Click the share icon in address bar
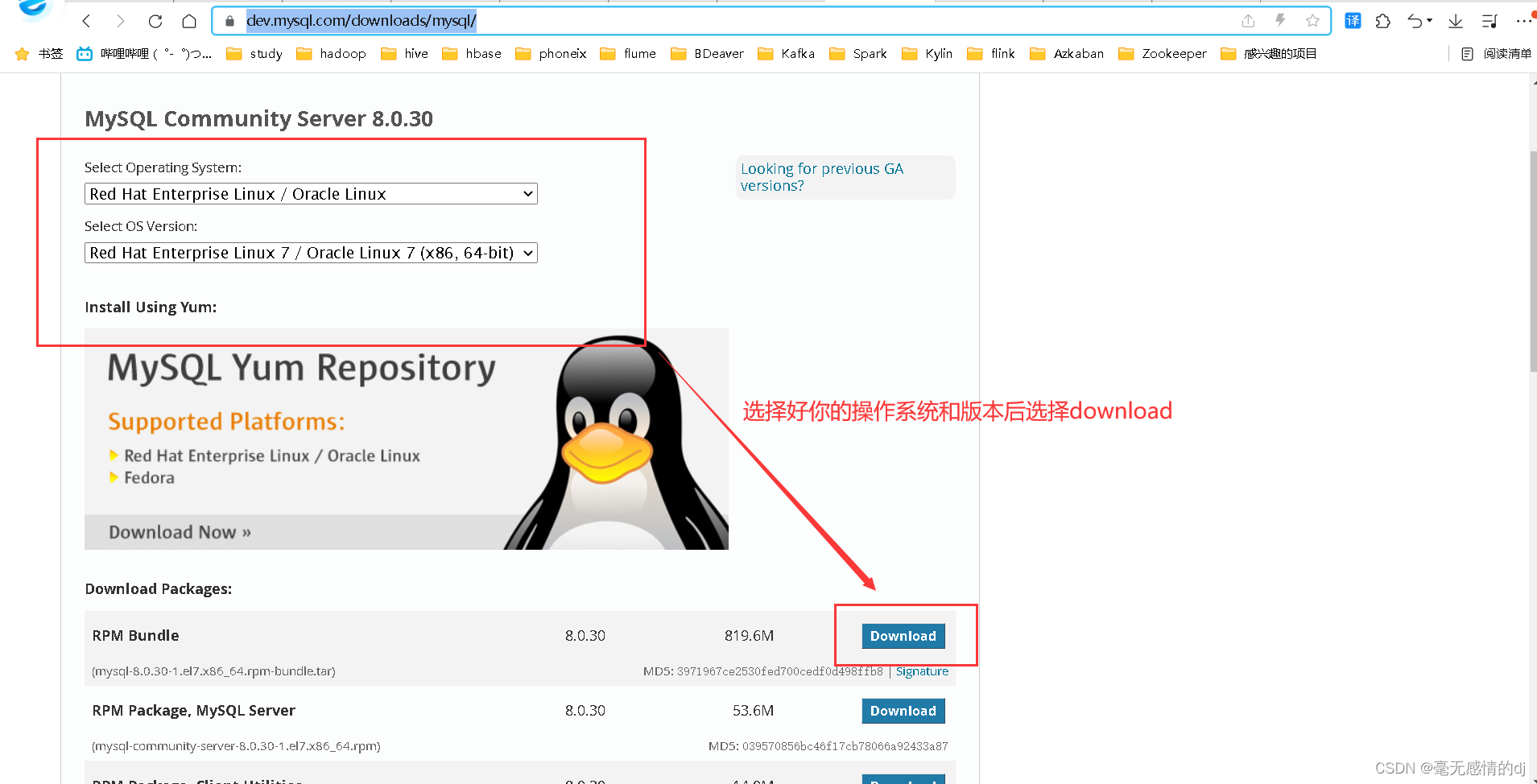 (1248, 21)
